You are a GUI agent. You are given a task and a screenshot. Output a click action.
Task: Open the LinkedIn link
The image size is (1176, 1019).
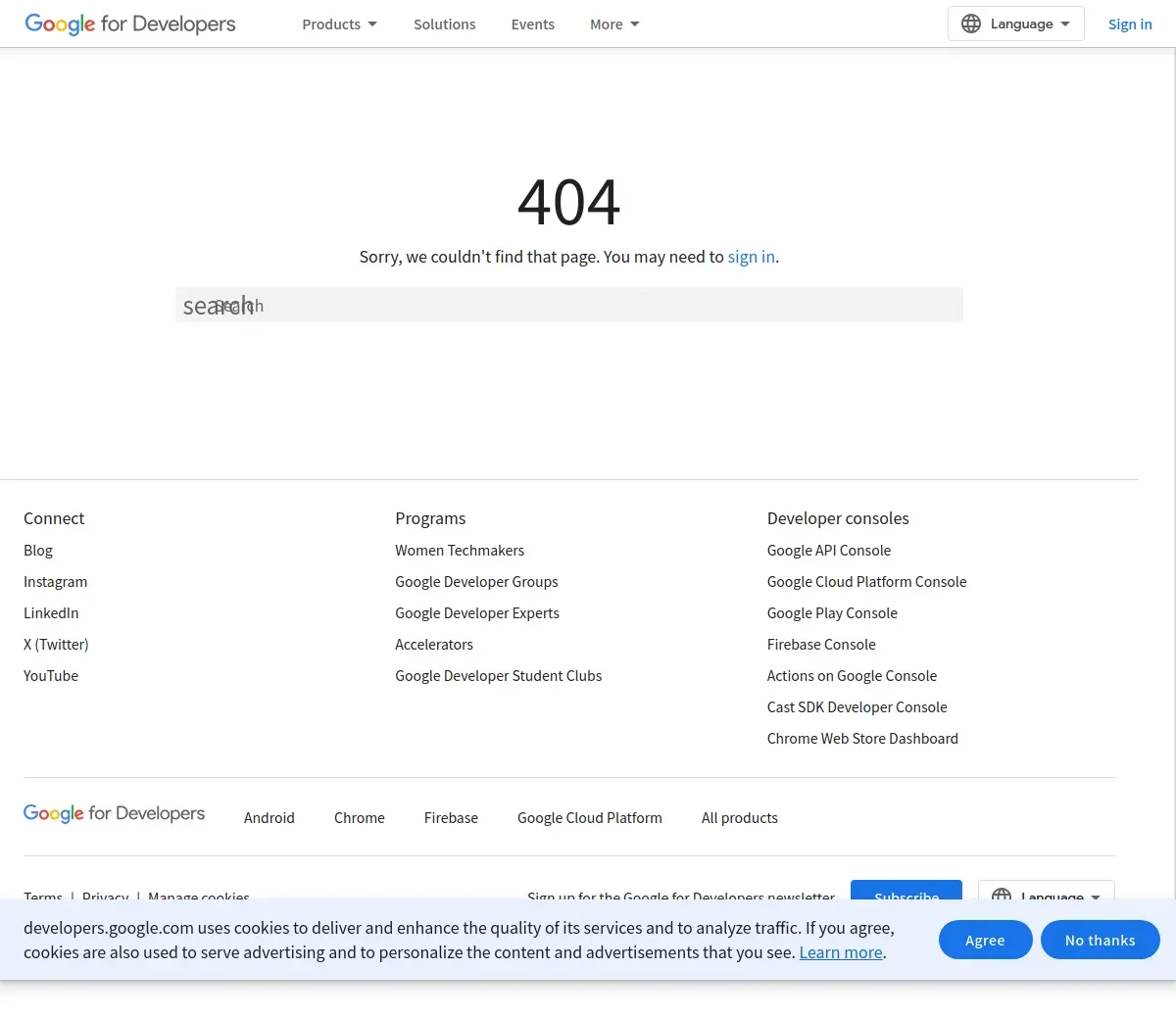tap(51, 613)
